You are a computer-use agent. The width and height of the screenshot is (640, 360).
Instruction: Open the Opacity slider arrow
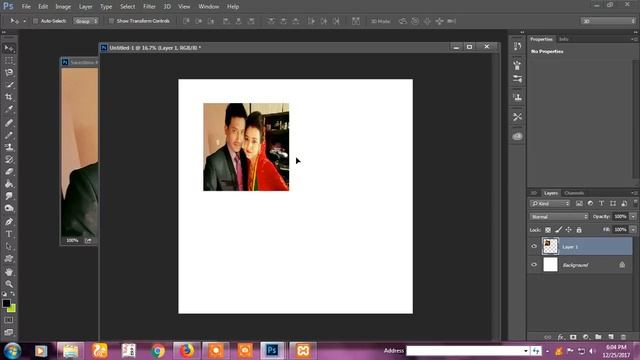click(x=633, y=216)
